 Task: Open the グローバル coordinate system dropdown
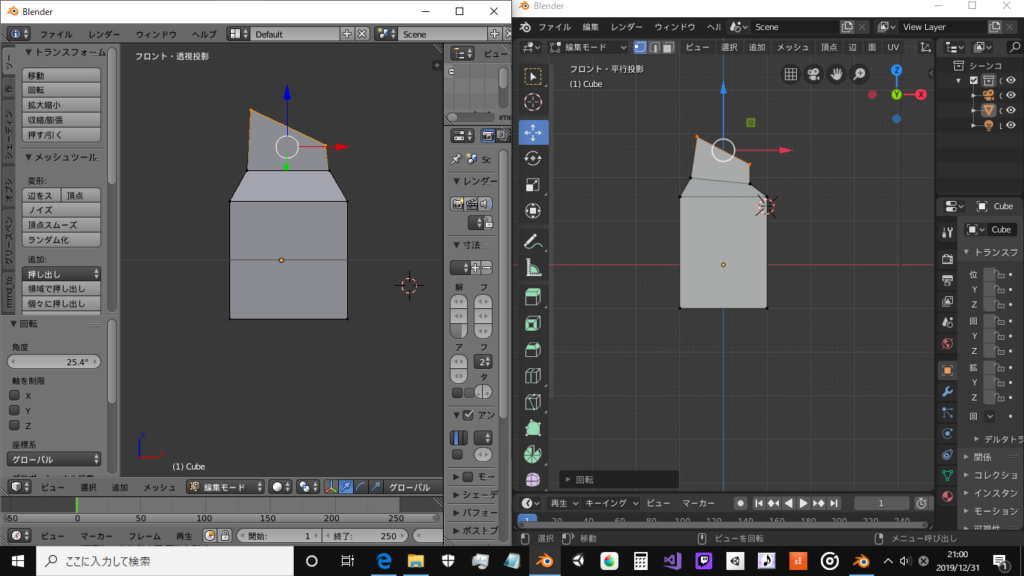click(x=54, y=459)
